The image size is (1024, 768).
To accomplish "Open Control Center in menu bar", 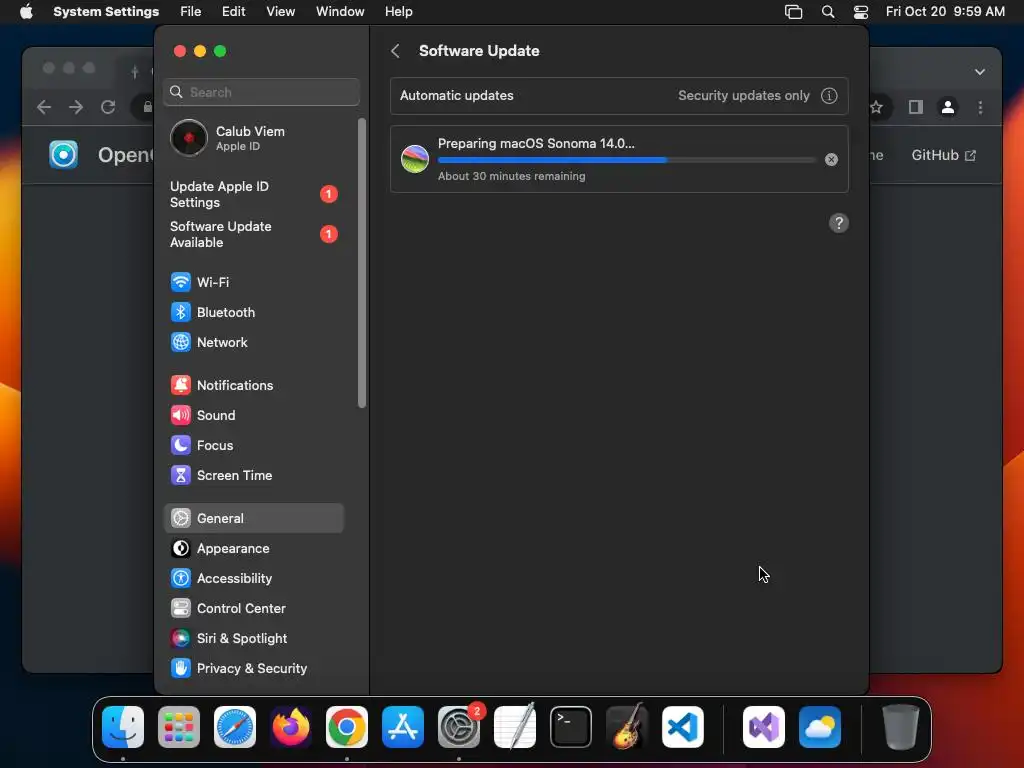I will pyautogui.click(x=861, y=12).
